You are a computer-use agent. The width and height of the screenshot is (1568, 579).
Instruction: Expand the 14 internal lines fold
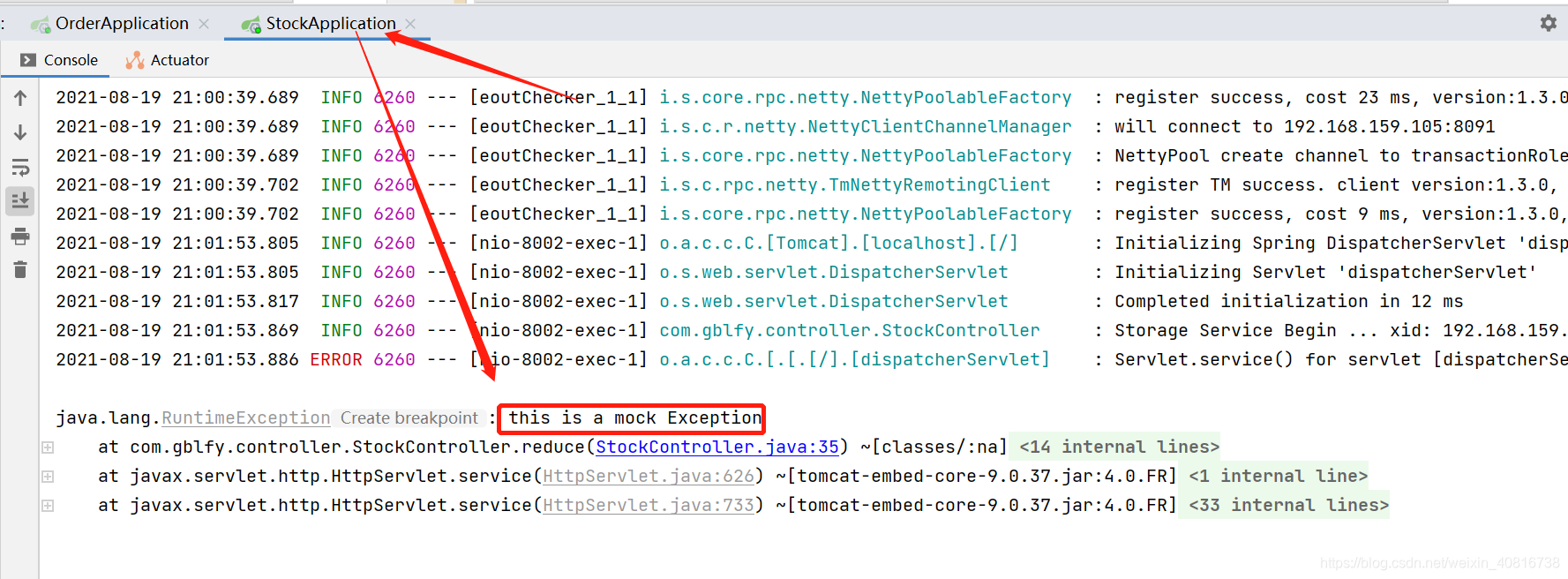point(1119,447)
